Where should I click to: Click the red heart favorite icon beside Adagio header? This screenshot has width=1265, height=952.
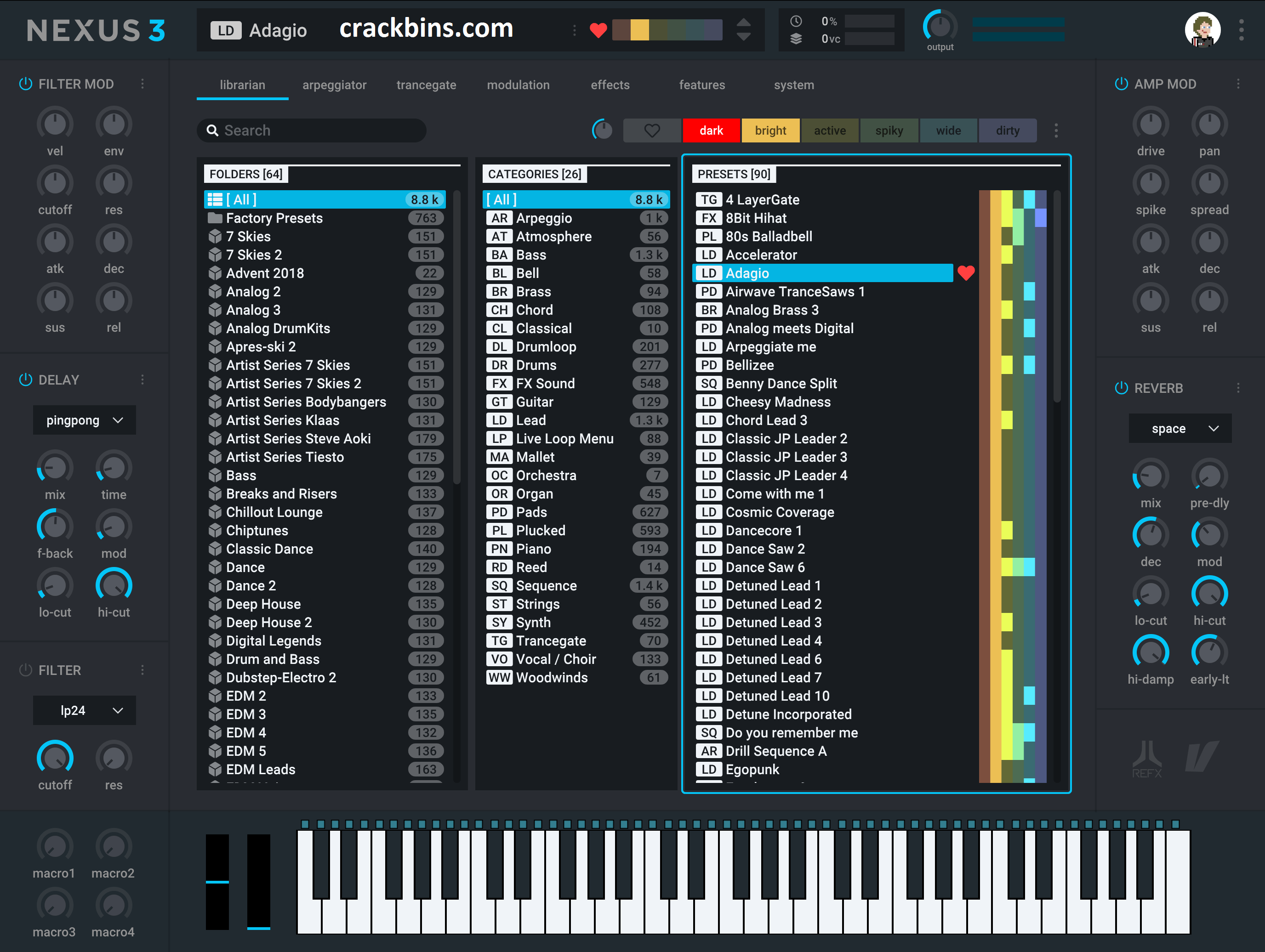[598, 30]
